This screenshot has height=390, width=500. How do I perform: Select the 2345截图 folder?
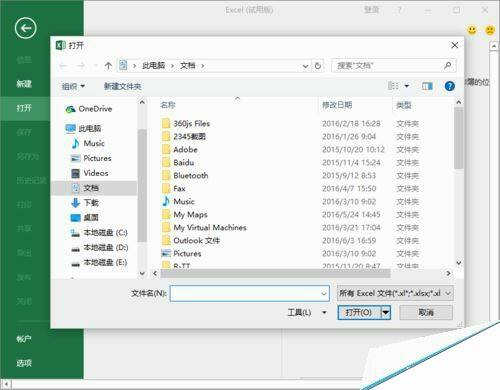point(184,137)
